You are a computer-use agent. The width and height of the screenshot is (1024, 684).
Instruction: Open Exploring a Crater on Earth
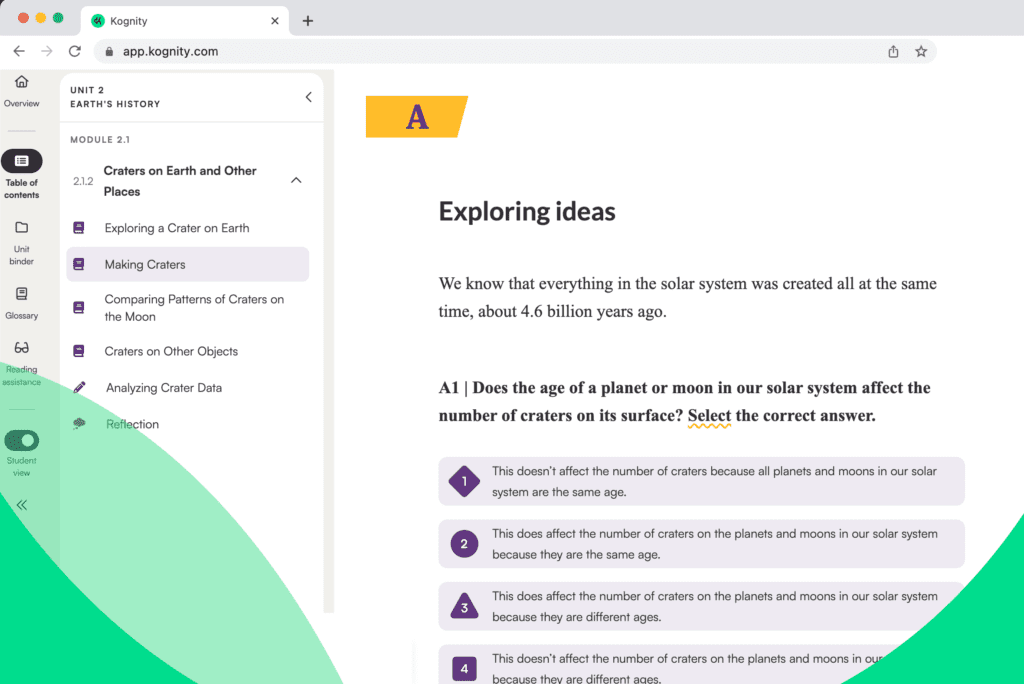pos(177,228)
